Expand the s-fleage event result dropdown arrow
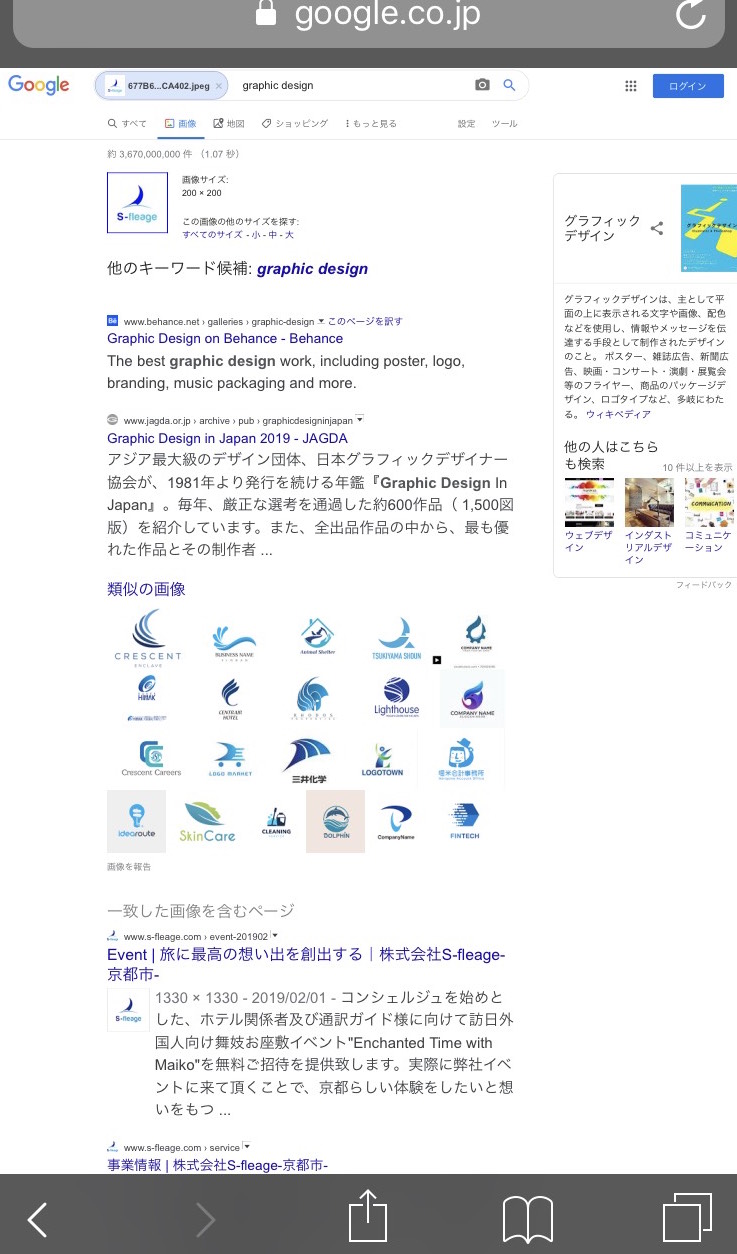The width and height of the screenshot is (737, 1254). click(x=274, y=936)
